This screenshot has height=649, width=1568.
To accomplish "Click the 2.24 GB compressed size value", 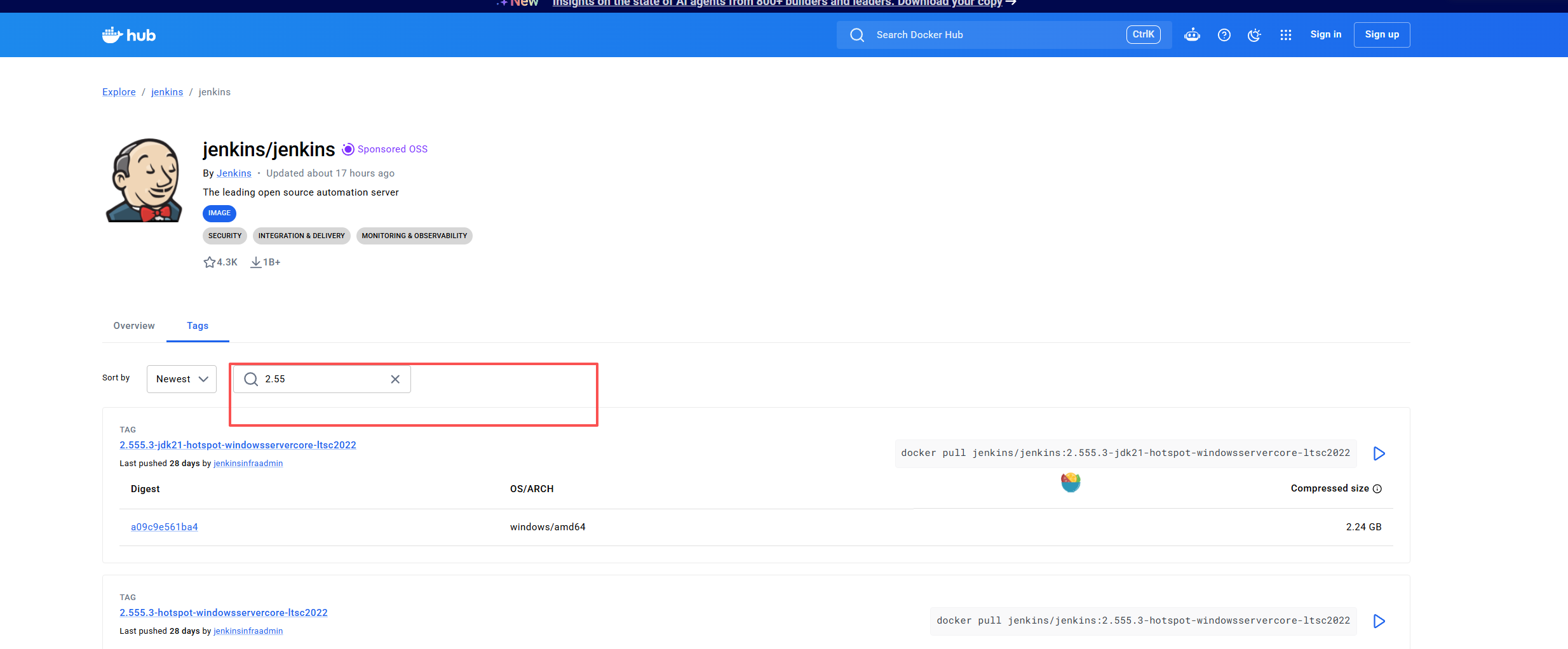I will coord(1363,527).
